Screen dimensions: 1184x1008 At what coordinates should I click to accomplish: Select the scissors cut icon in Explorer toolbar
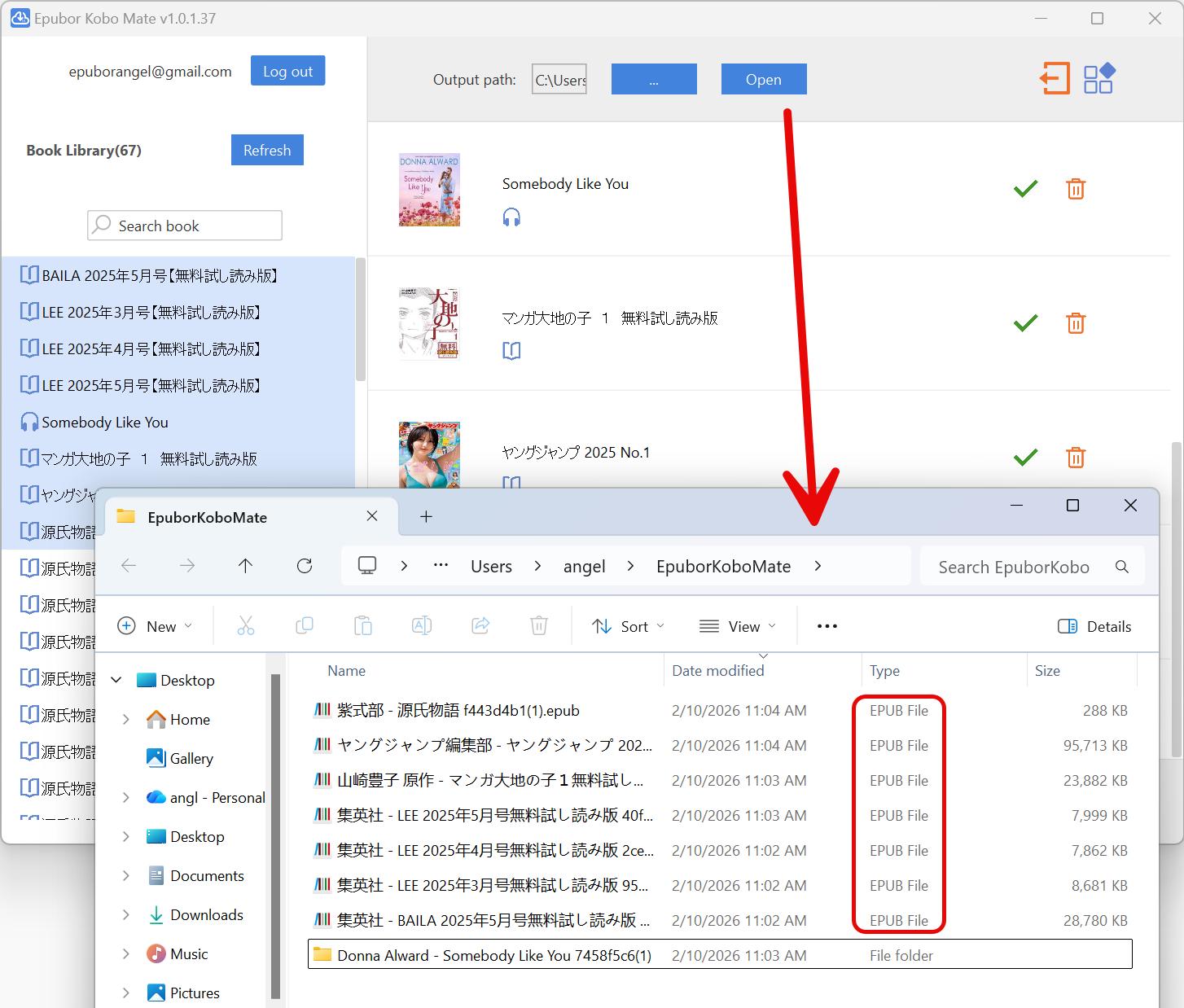(x=246, y=625)
